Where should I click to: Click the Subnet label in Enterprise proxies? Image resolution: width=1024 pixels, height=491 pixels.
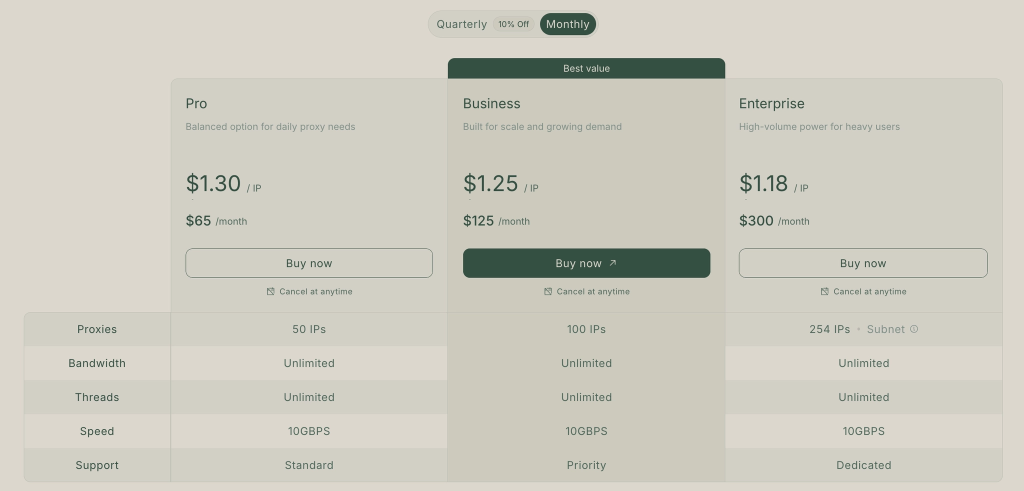click(885, 329)
